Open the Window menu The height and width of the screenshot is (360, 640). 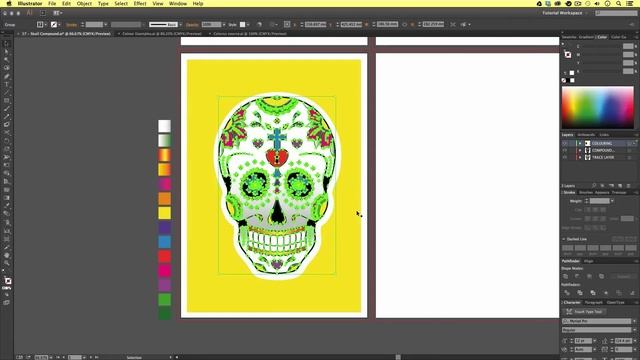178,3
